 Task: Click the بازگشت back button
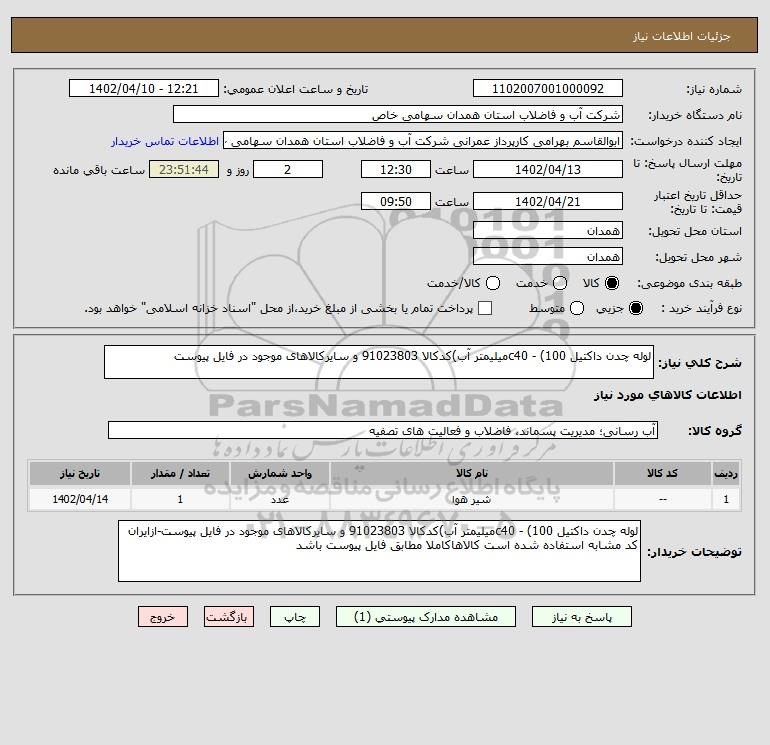[229, 616]
